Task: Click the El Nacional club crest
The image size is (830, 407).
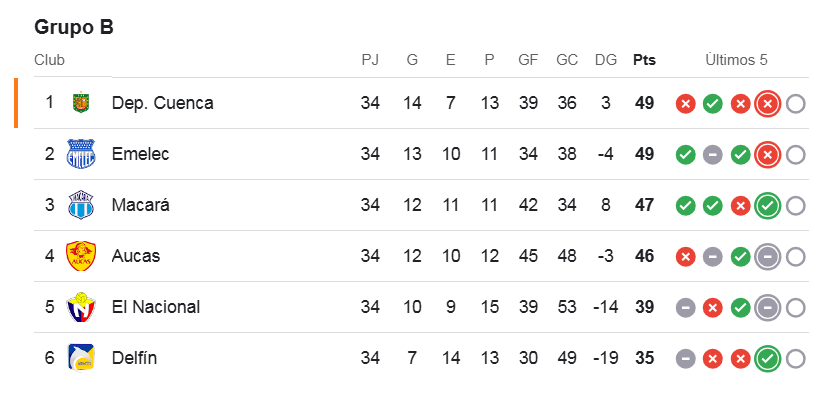Action: (x=80, y=307)
